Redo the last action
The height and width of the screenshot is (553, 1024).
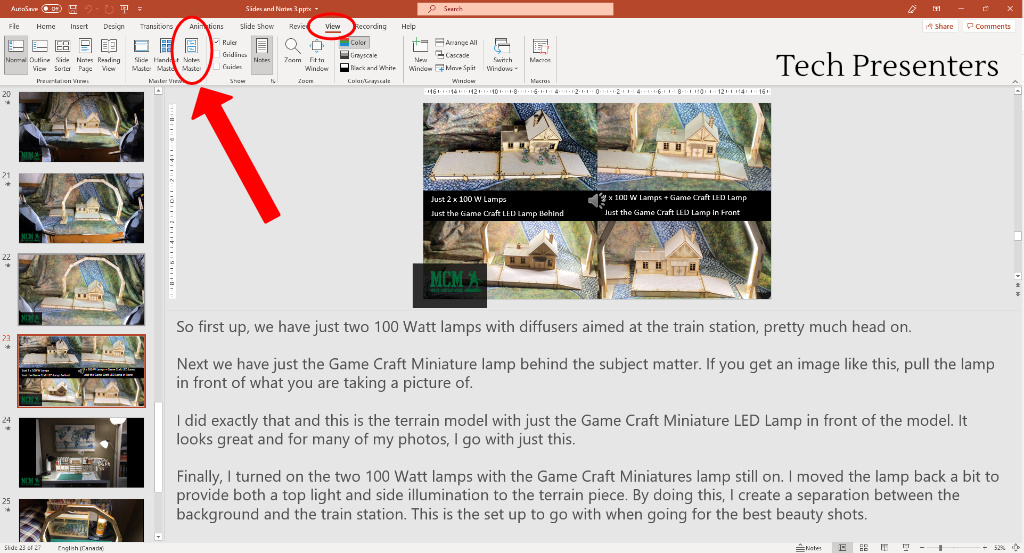coord(109,8)
